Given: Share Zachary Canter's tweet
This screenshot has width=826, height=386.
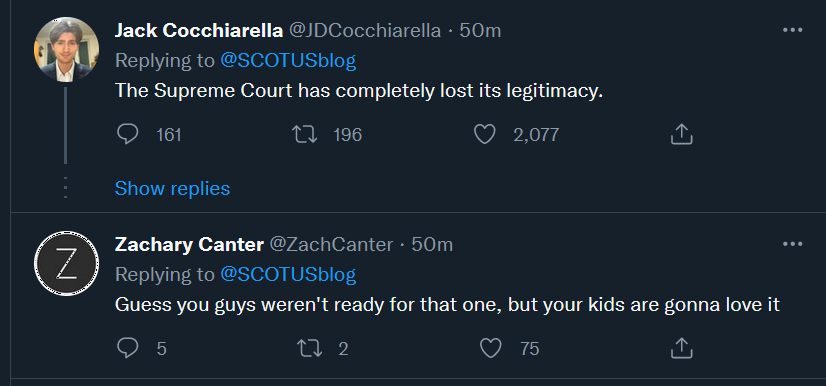Looking at the screenshot, I should point(681,348).
